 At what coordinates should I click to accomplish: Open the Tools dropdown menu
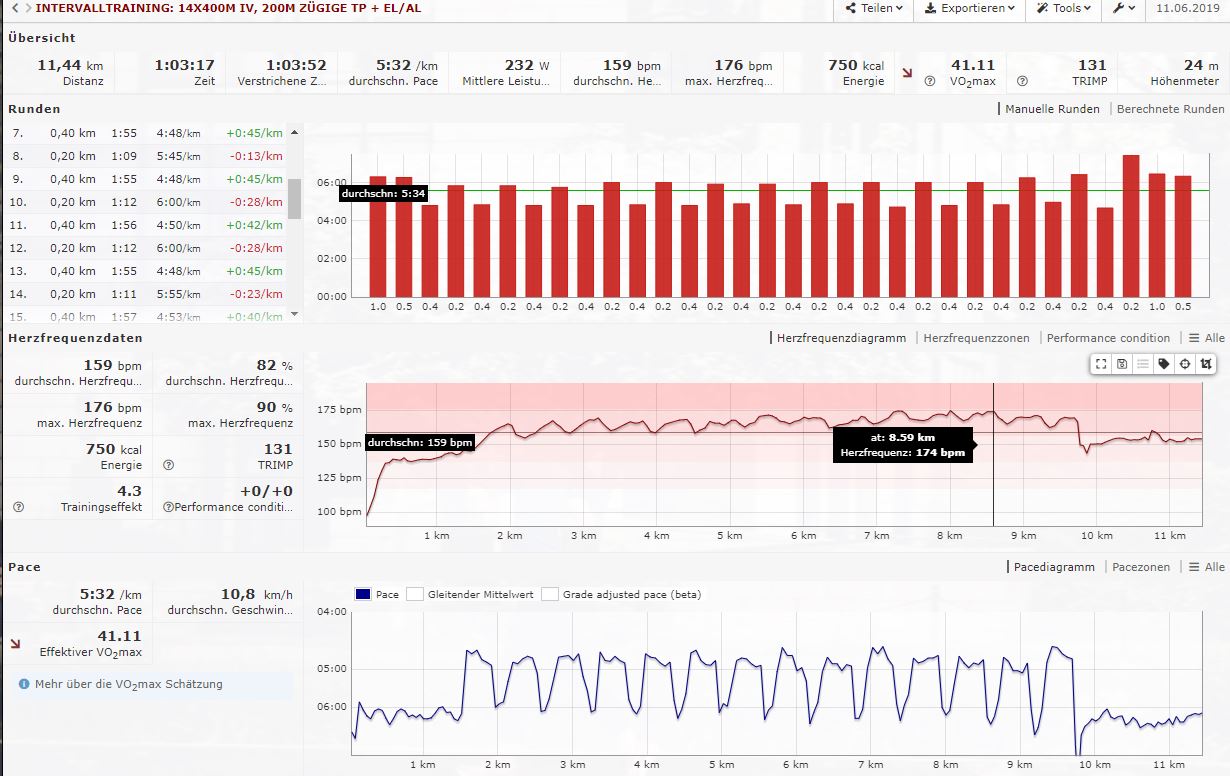[x=1065, y=8]
